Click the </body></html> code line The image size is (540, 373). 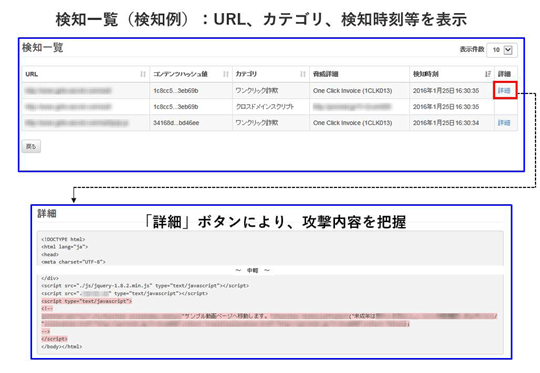[62, 346]
